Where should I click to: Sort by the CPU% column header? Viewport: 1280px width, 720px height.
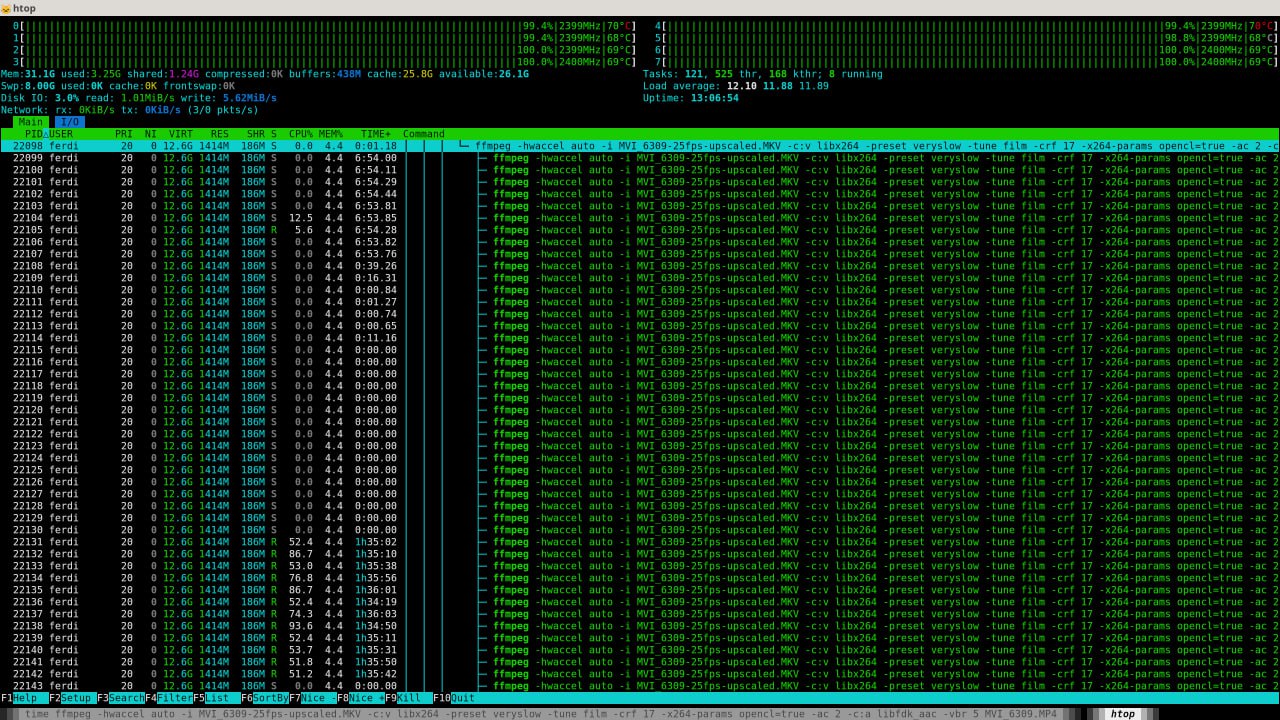(x=300, y=134)
